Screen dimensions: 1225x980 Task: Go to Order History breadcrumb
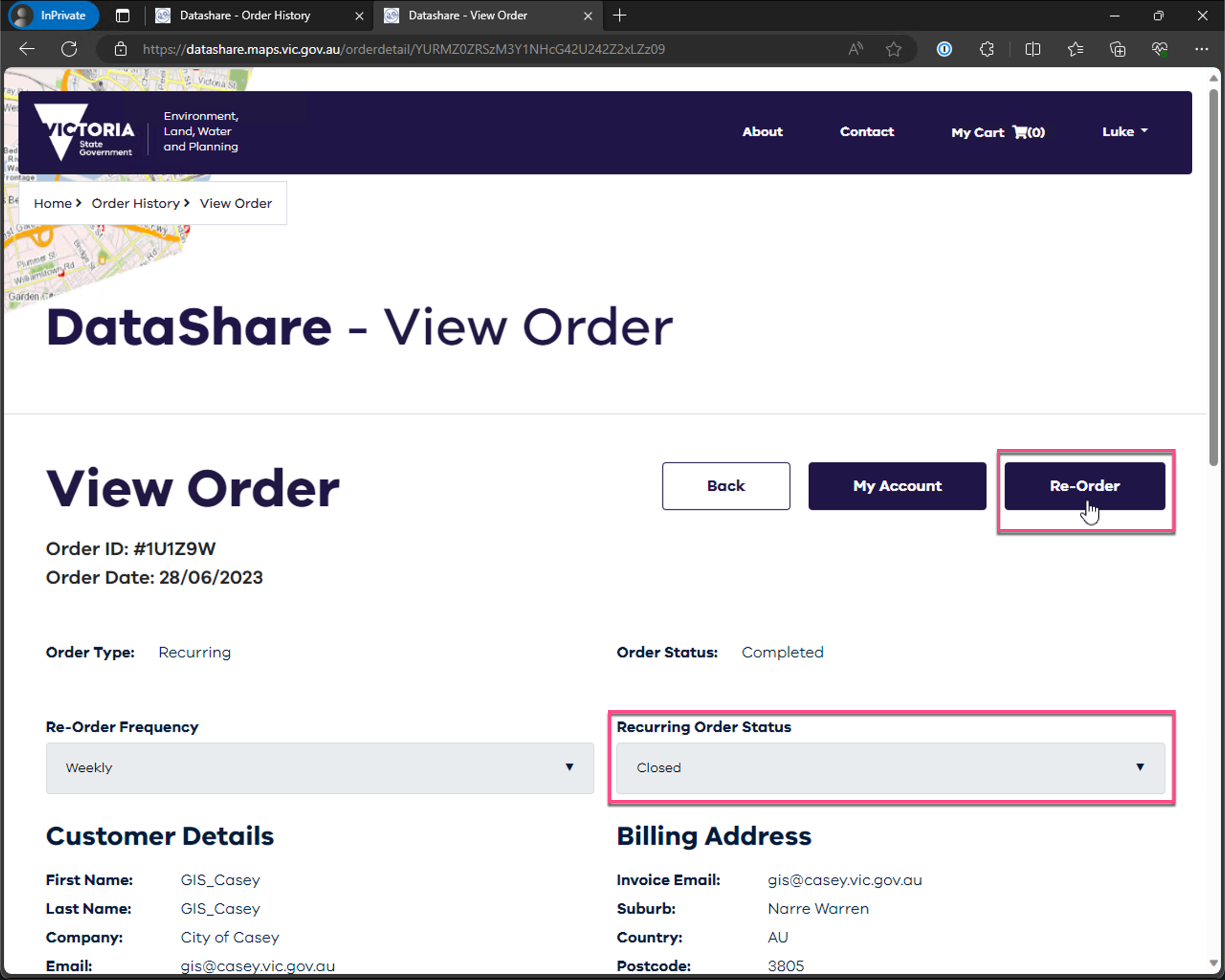tap(135, 203)
